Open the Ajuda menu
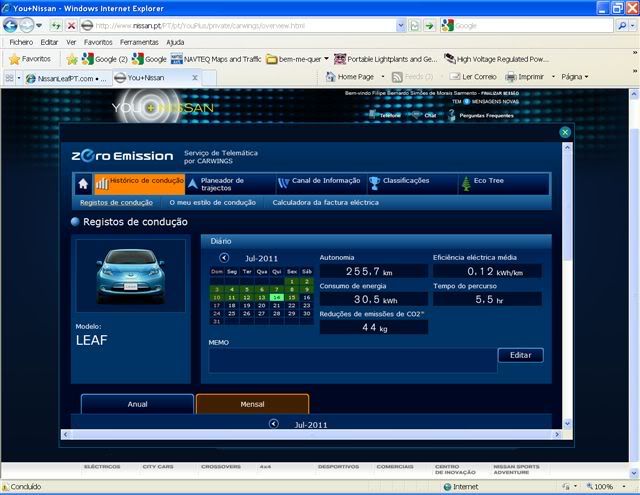This screenshot has width=640, height=495. (175, 42)
